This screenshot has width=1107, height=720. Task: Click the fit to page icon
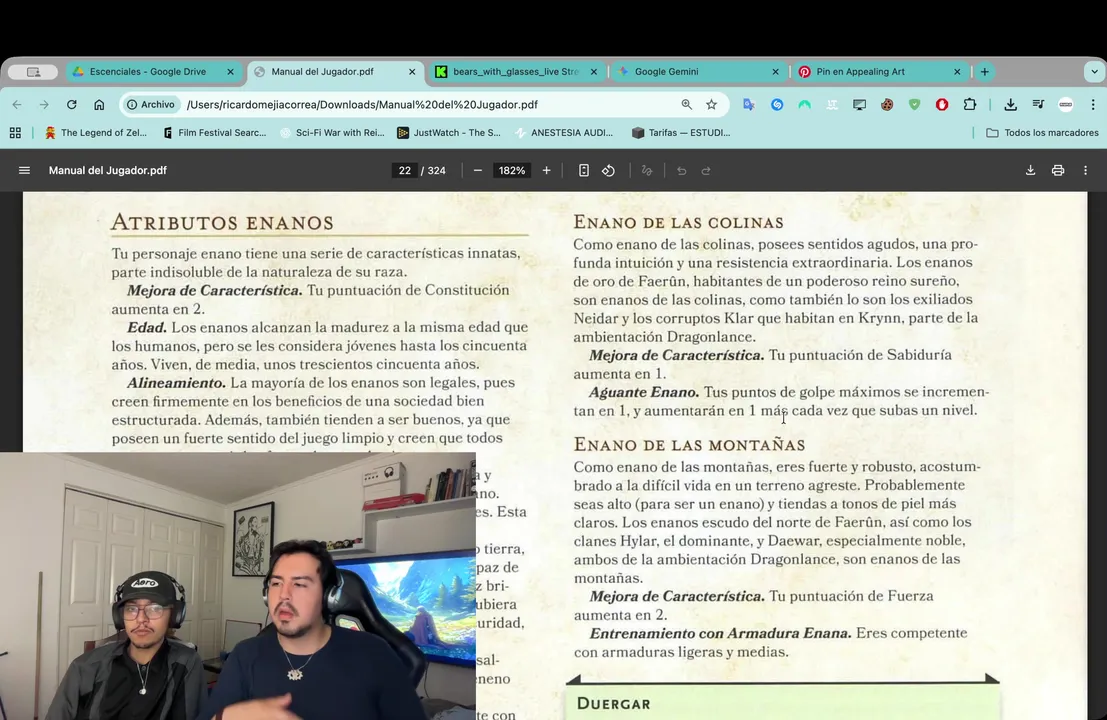(583, 170)
